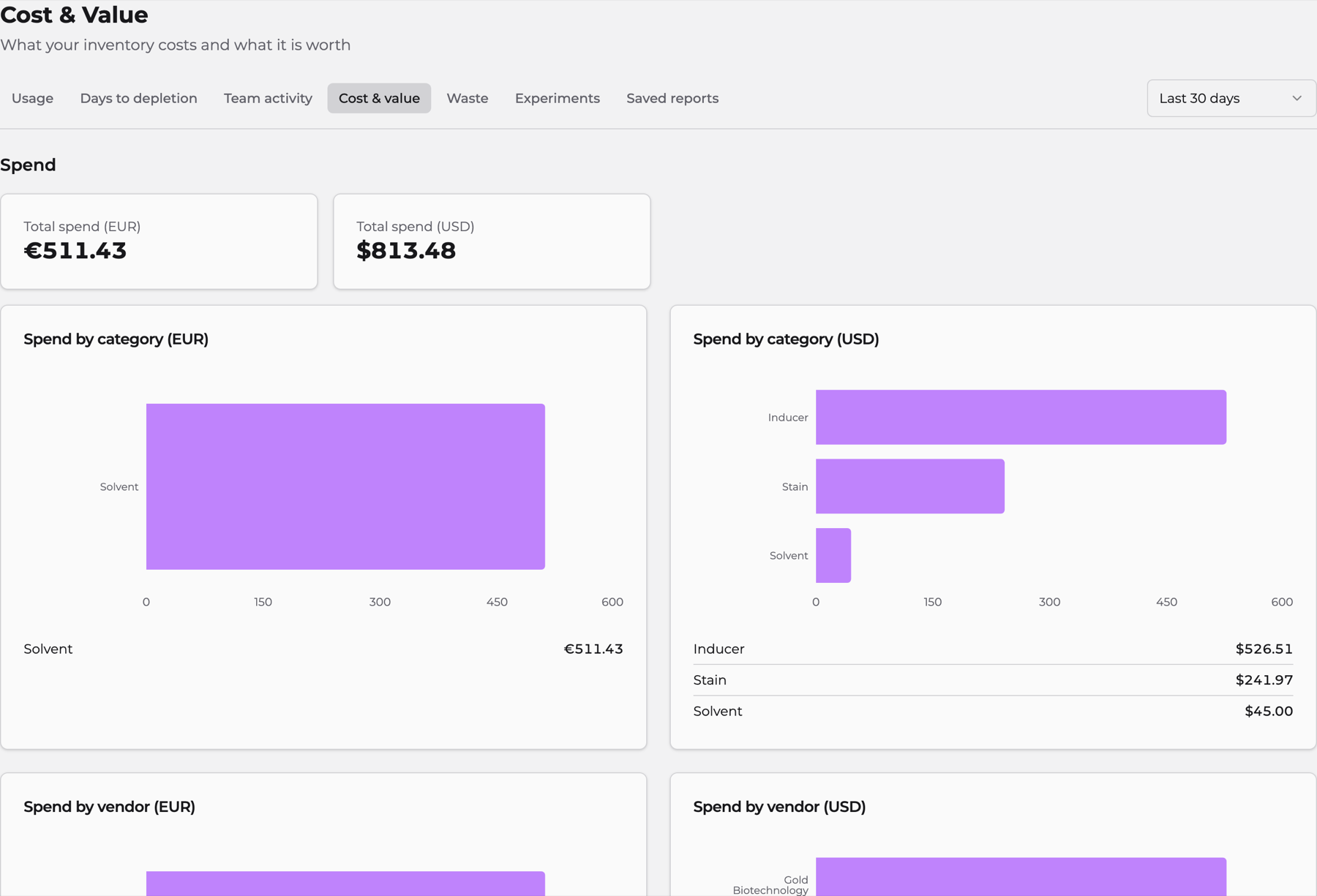This screenshot has width=1317, height=896.
Task: Click the Spend by vendor (EUR) heading
Action: tap(109, 807)
